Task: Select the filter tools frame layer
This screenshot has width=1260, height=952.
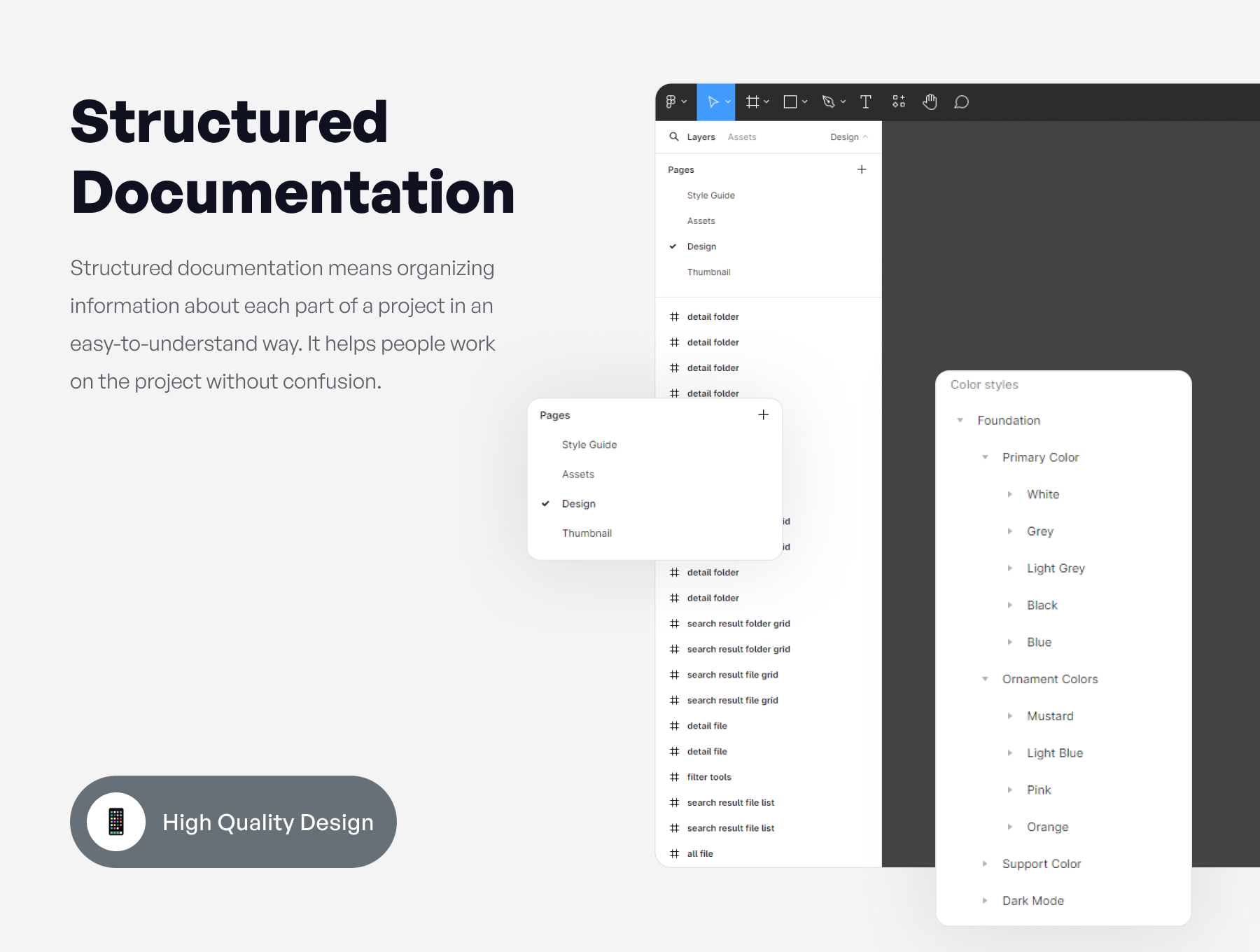Action: (708, 777)
